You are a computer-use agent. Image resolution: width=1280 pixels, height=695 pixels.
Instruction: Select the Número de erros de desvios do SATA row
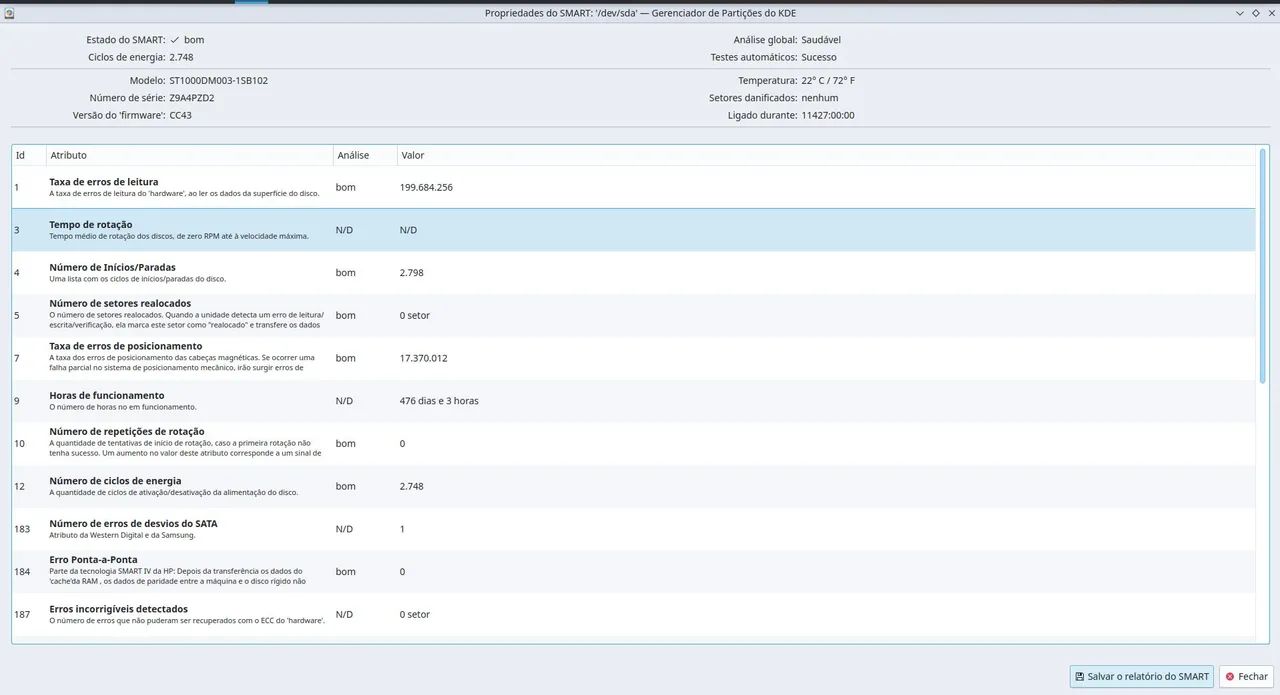point(634,529)
